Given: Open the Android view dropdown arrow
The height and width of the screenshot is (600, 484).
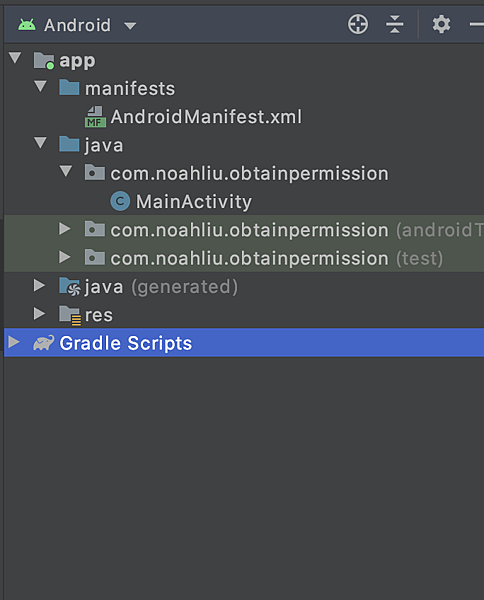Looking at the screenshot, I should pyautogui.click(x=130, y=26).
